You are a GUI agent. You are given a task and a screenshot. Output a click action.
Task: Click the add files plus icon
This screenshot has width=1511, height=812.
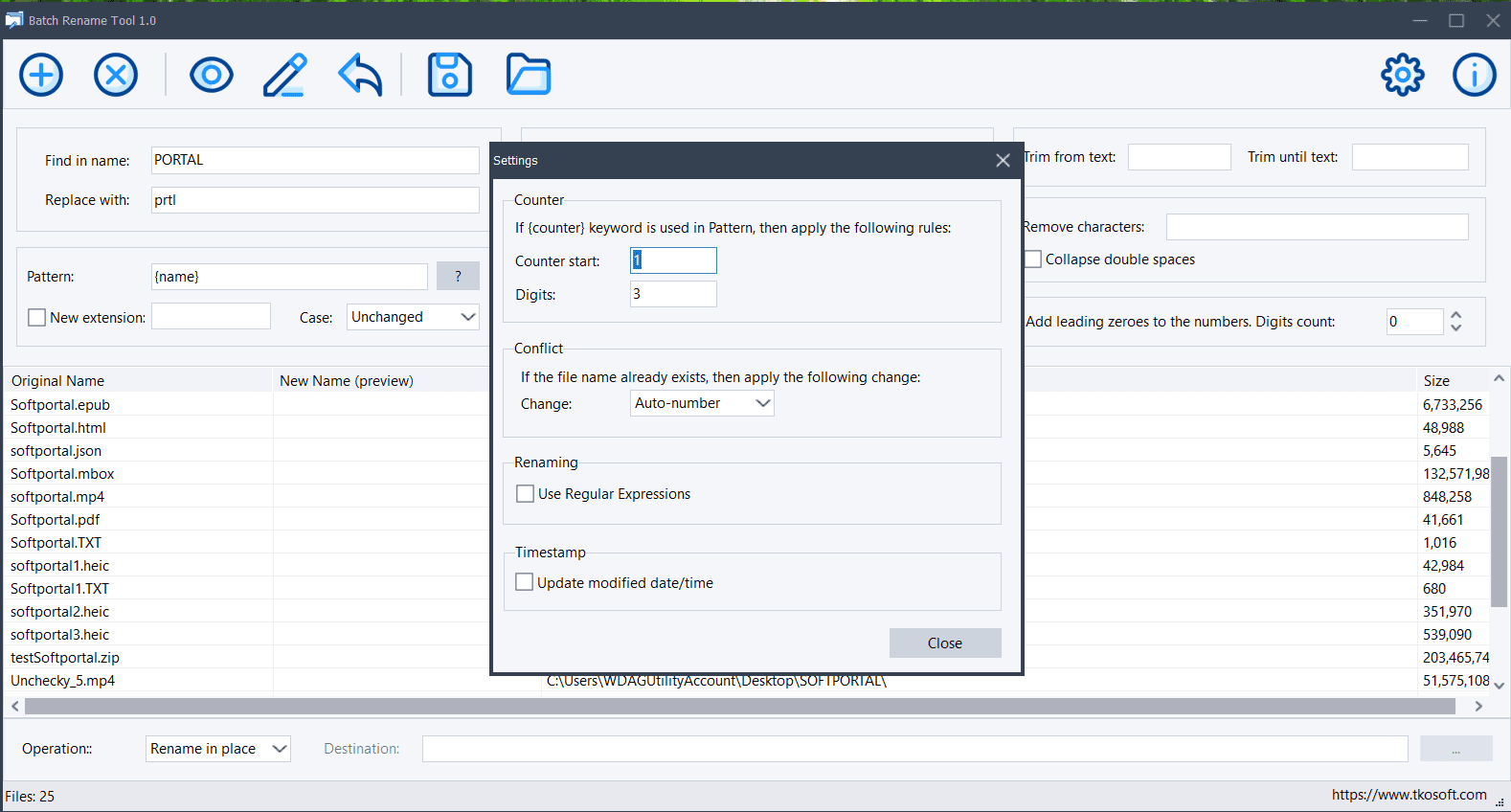click(41, 75)
